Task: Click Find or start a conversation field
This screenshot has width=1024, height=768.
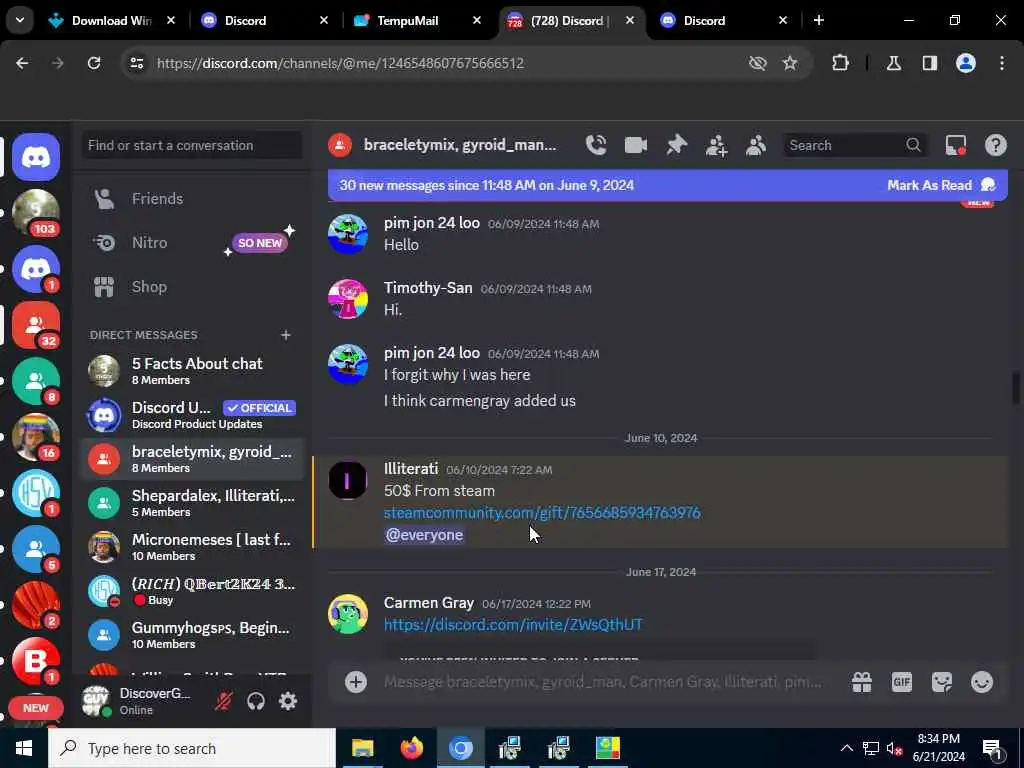Action: click(191, 145)
